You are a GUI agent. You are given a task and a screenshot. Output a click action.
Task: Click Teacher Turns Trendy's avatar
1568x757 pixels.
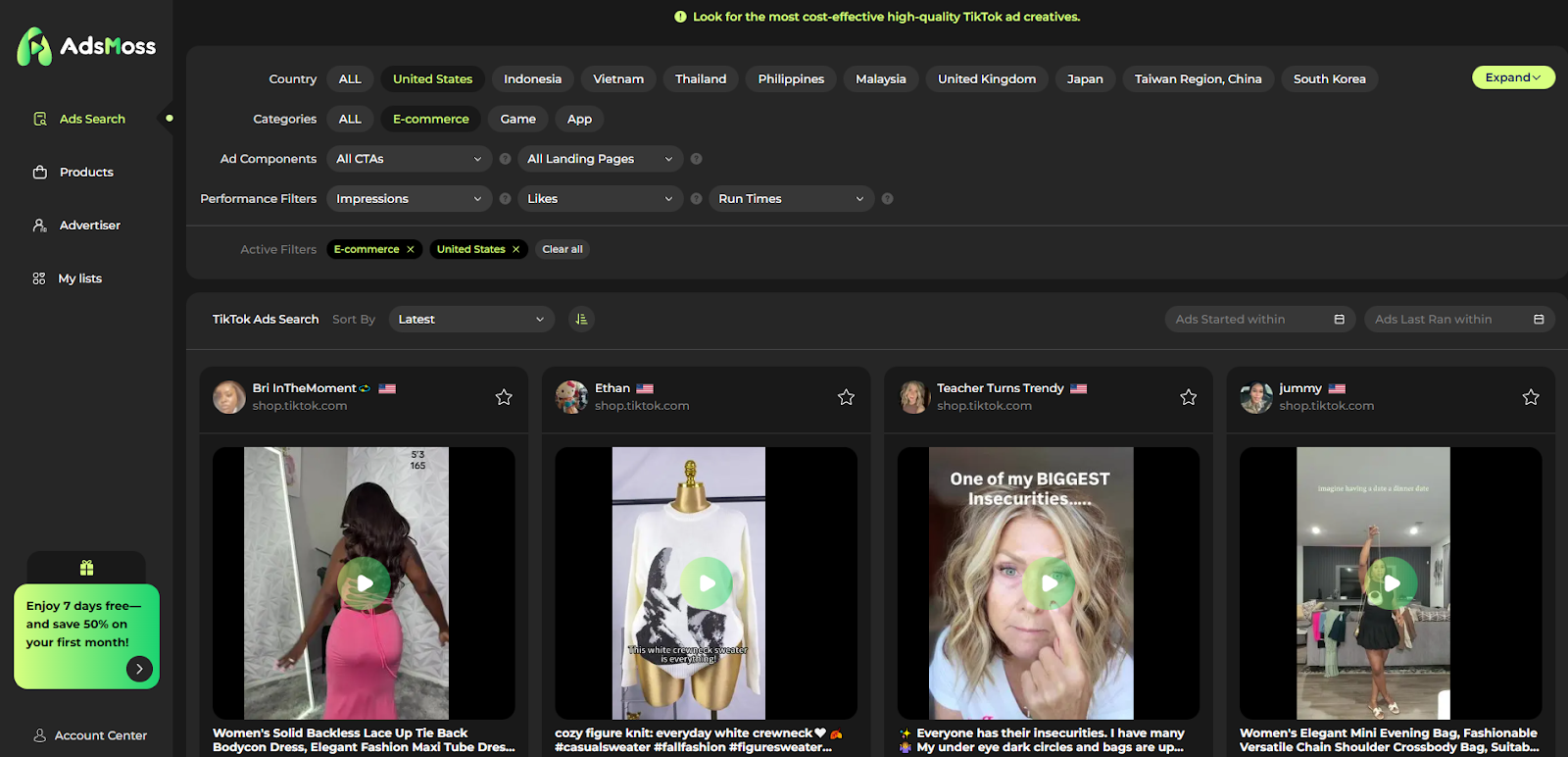pyautogui.click(x=913, y=397)
